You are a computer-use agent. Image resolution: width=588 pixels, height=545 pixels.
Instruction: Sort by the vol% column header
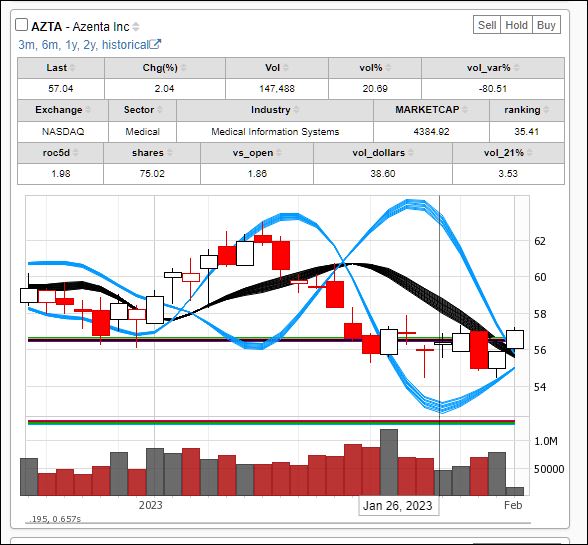click(375, 68)
